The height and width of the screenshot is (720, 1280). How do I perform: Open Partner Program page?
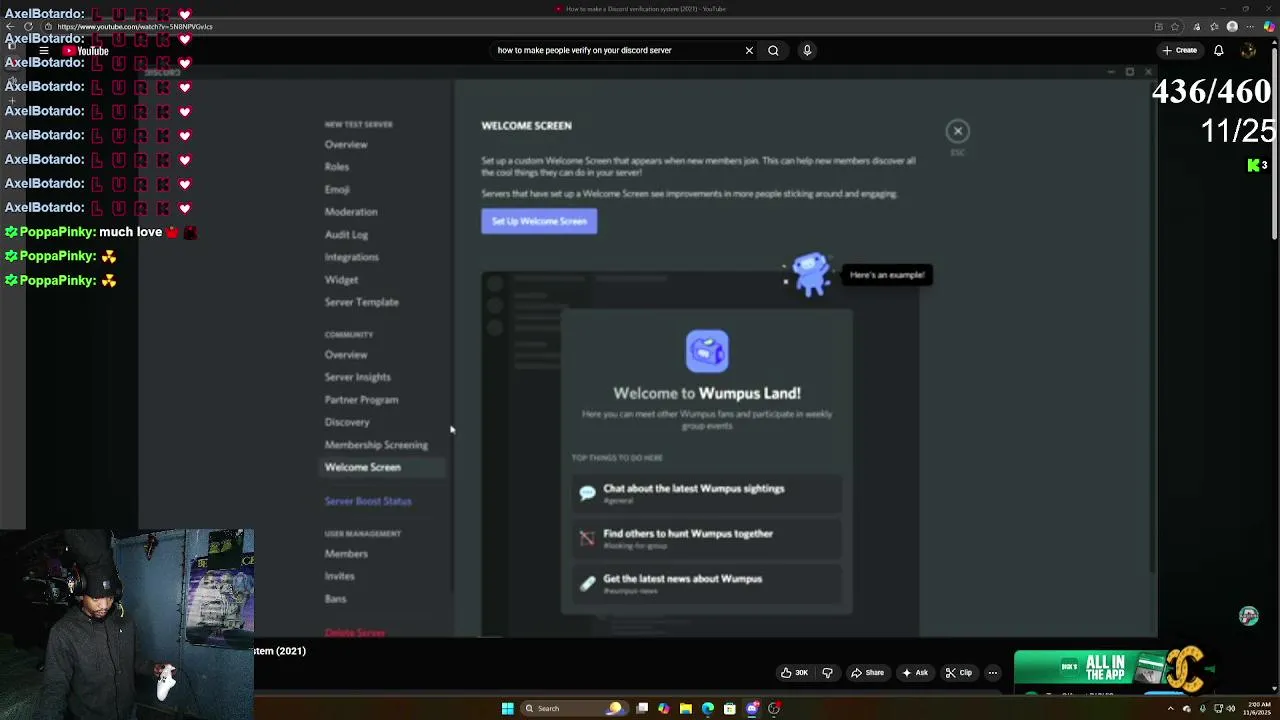coord(361,399)
